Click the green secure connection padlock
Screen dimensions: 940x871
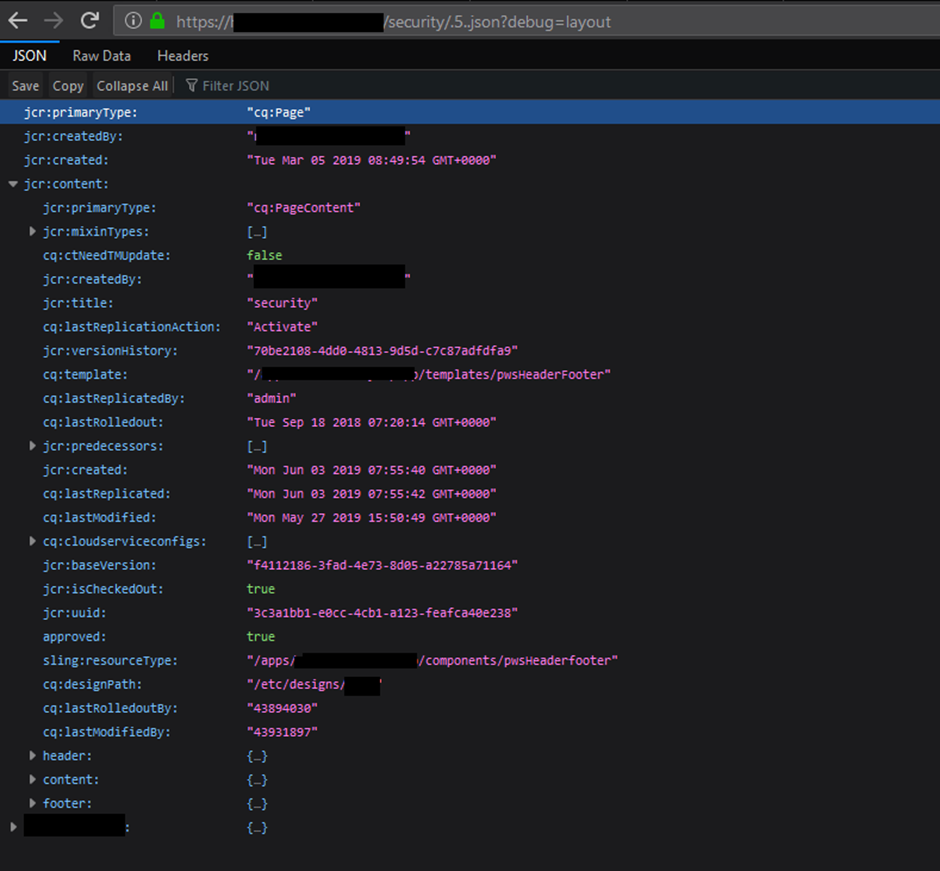click(x=157, y=21)
